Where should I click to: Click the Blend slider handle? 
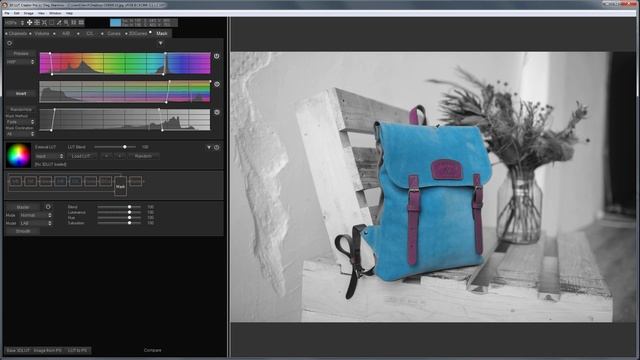[x=129, y=207]
